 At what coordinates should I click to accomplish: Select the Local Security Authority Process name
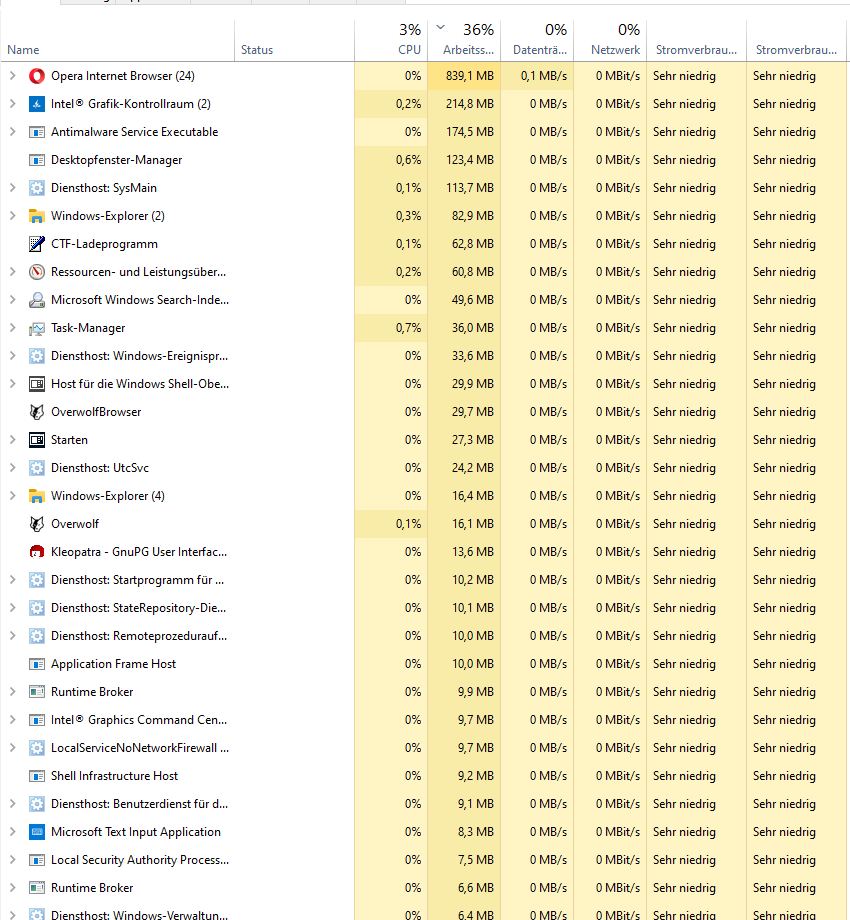point(140,860)
